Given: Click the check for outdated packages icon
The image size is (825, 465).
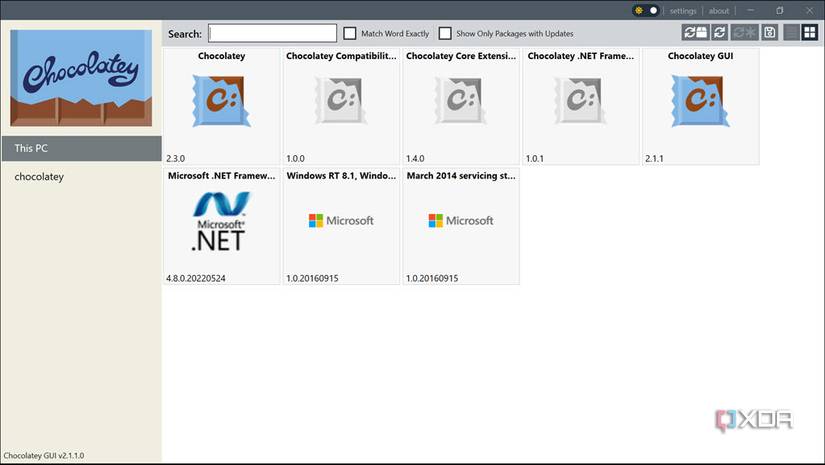Looking at the screenshot, I should point(695,33).
